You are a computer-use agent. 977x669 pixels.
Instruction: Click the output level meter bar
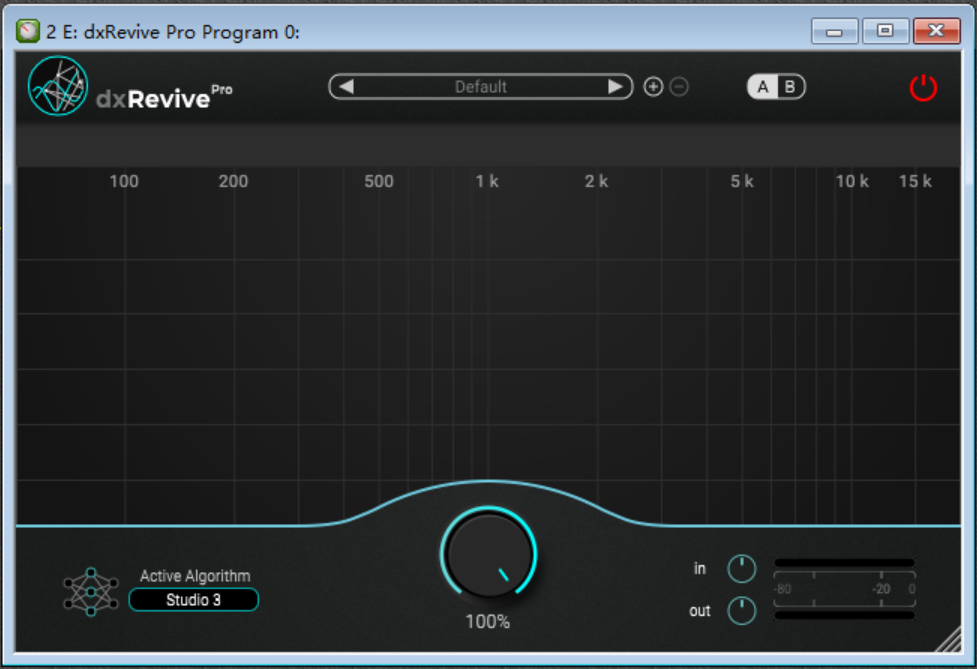[844, 615]
